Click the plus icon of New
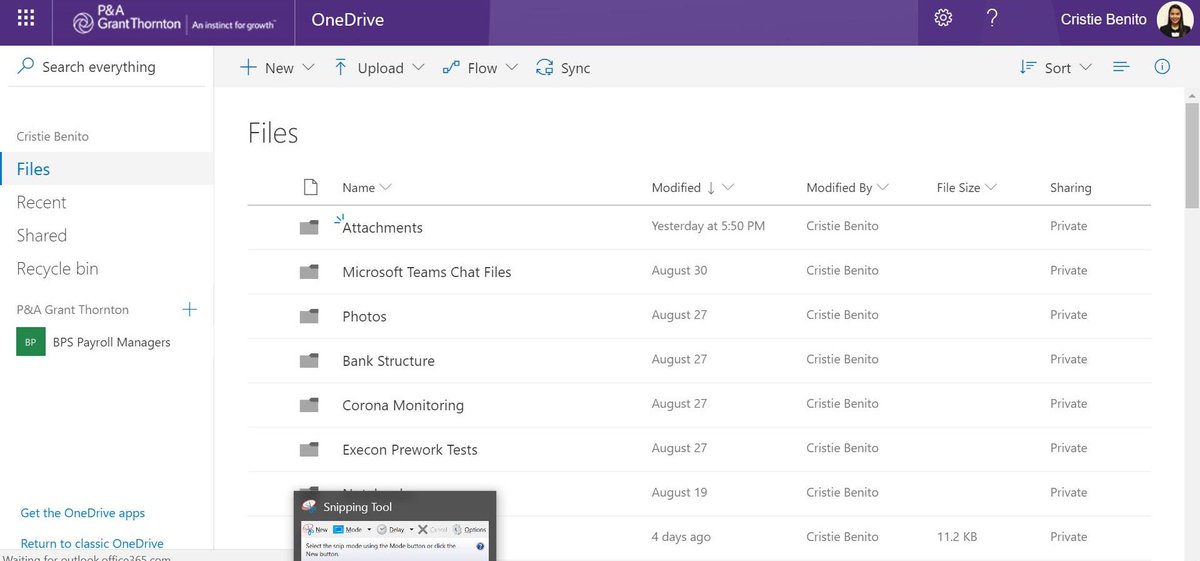Viewport: 1200px width, 561px height. coord(248,67)
